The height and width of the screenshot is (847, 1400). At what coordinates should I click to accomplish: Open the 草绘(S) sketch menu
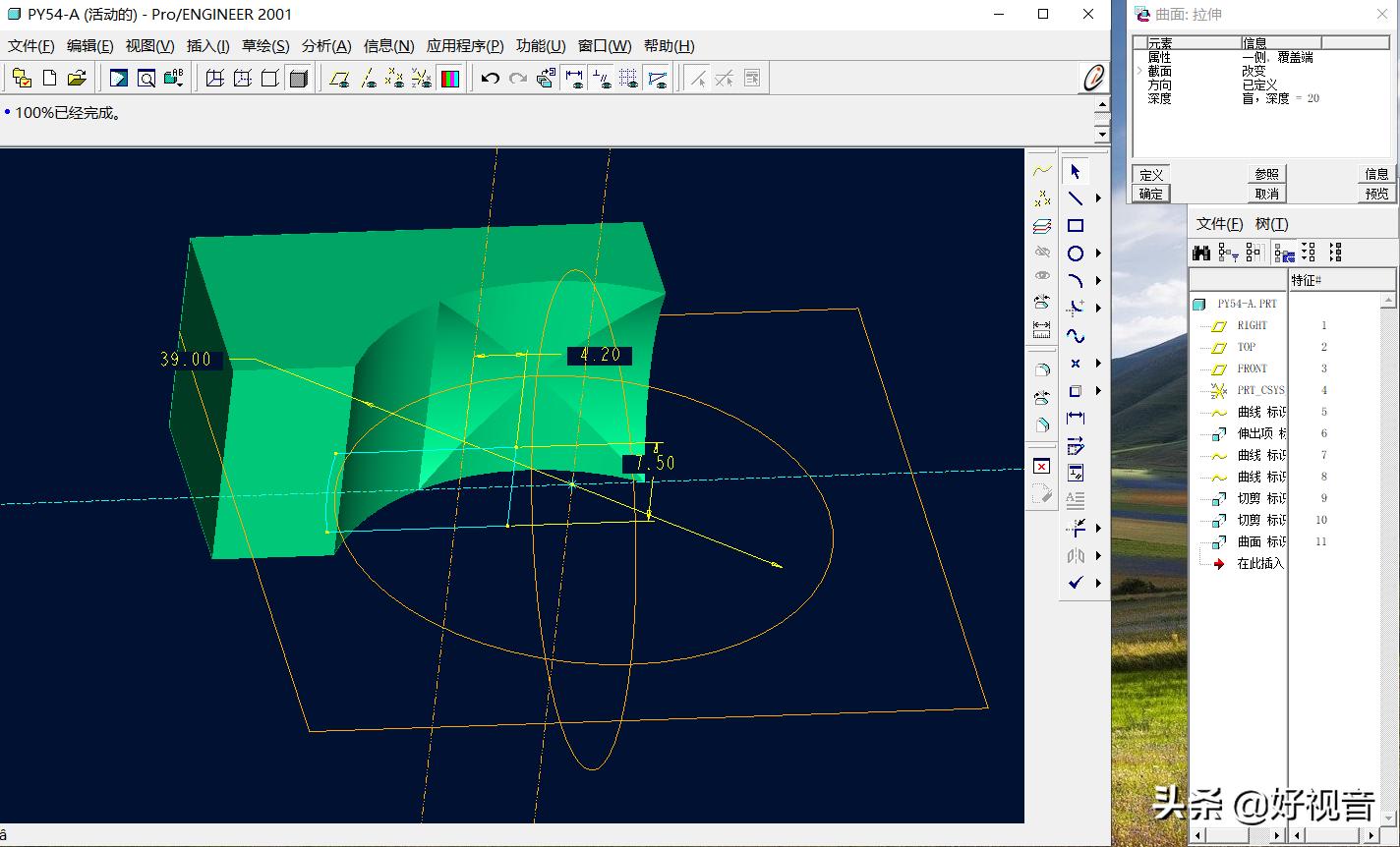[x=265, y=46]
